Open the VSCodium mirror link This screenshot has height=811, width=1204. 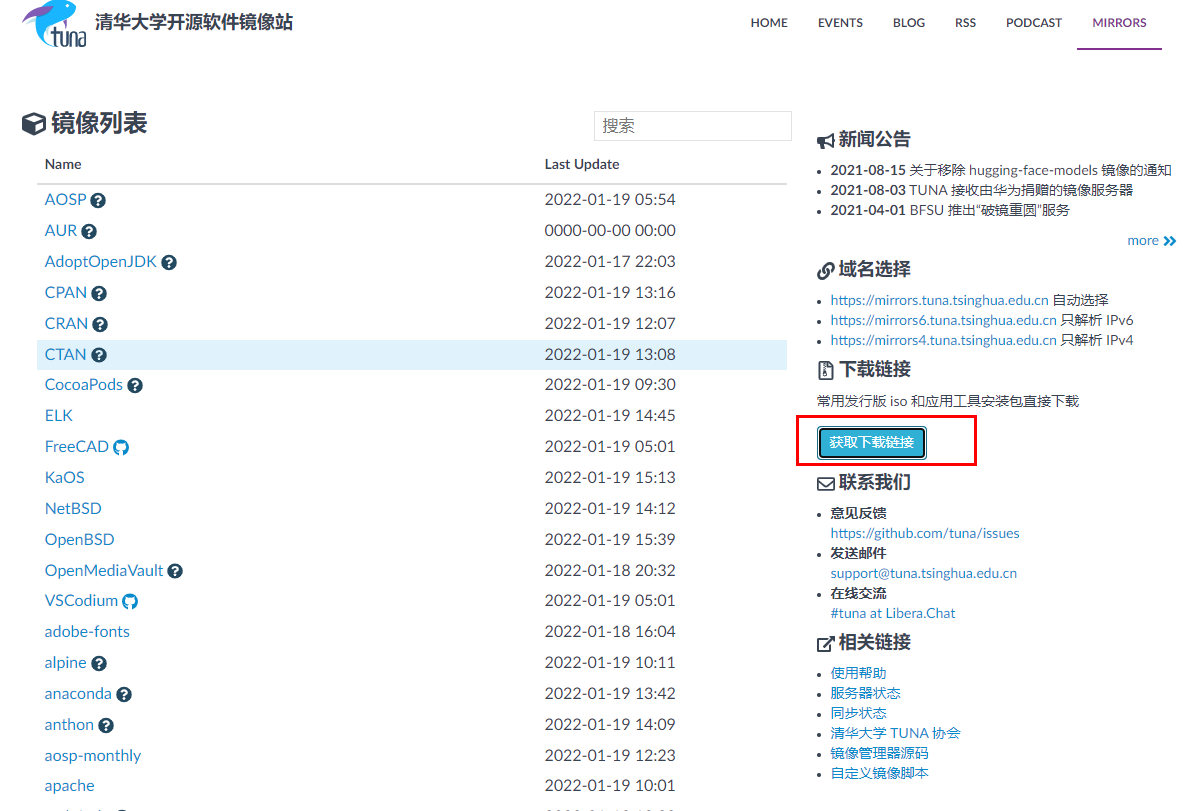tap(82, 601)
